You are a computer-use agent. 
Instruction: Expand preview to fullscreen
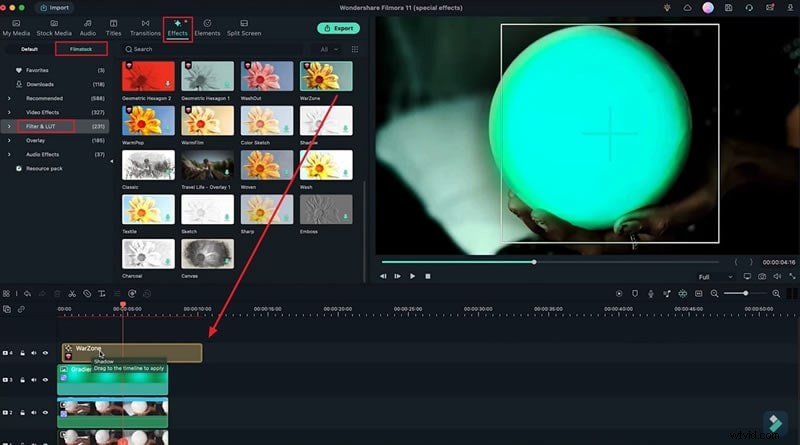point(792,276)
